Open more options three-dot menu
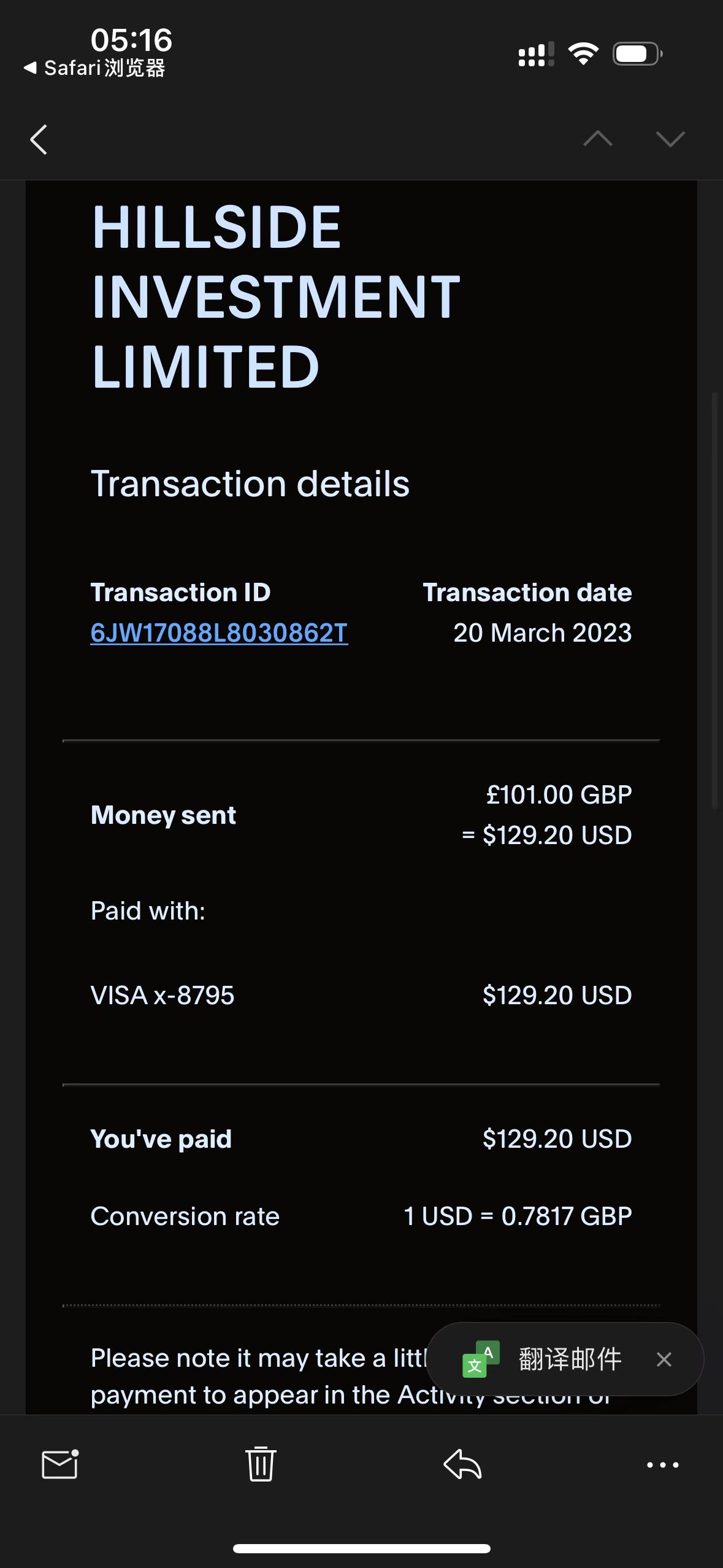The height and width of the screenshot is (1568, 723). pos(663,1464)
